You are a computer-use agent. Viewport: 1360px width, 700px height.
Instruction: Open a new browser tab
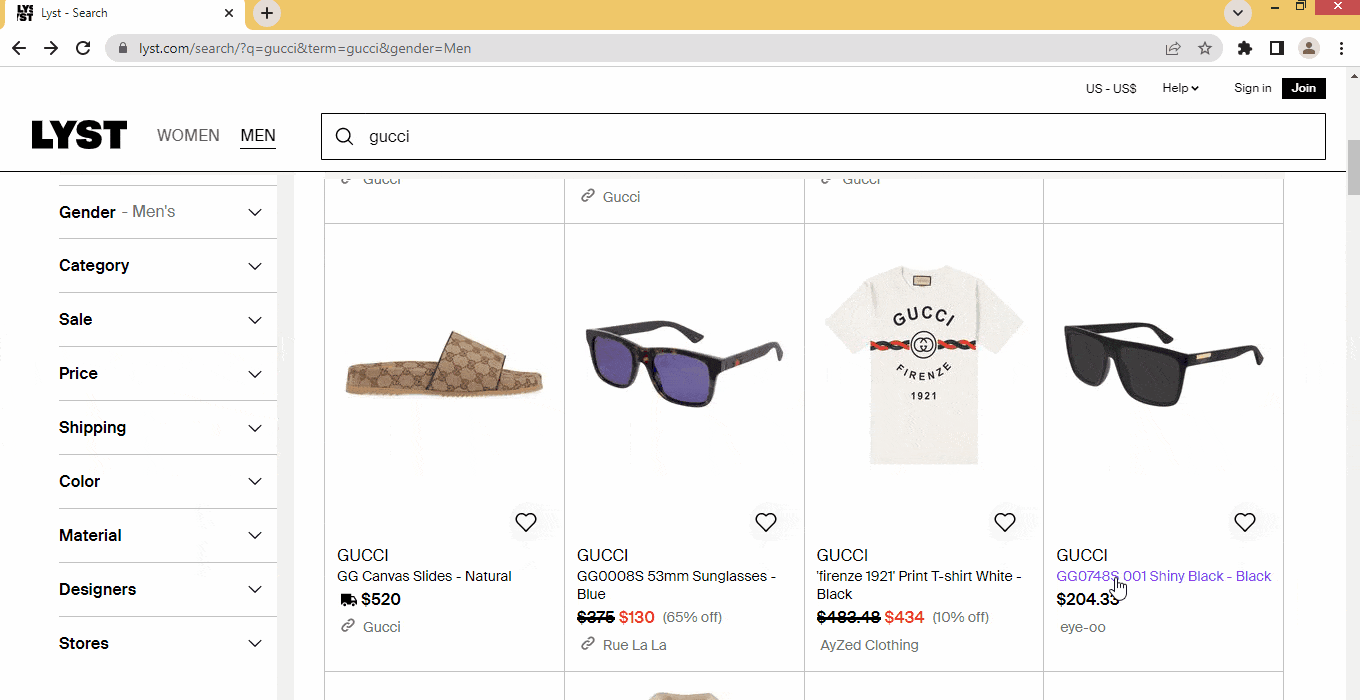pyautogui.click(x=267, y=13)
